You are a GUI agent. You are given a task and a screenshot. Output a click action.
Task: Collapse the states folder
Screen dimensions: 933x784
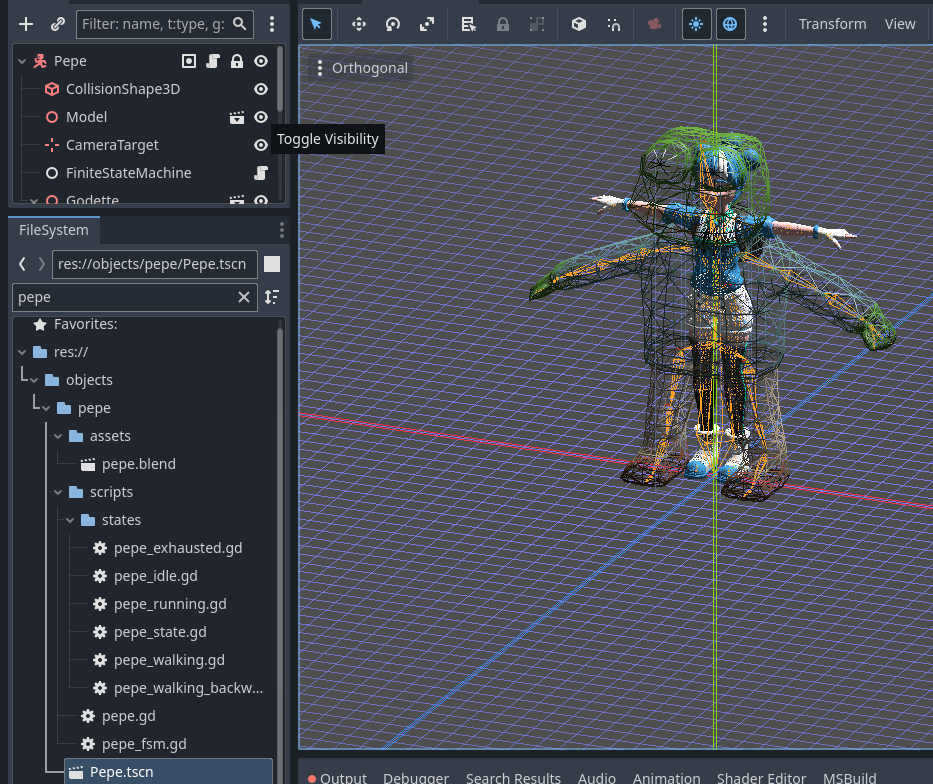[x=70, y=520]
